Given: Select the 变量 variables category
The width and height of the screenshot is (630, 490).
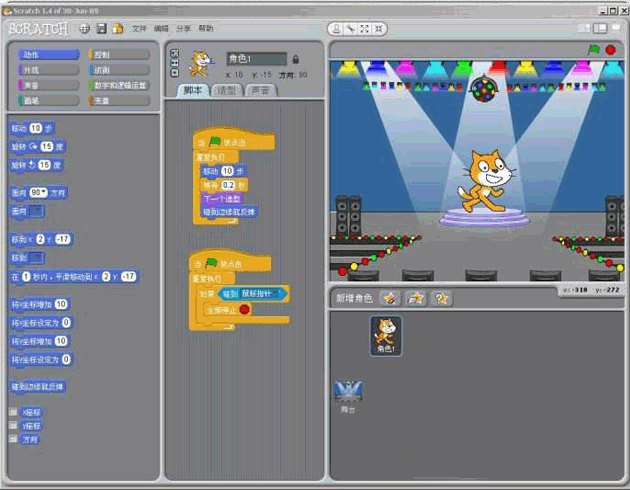Looking at the screenshot, I should point(119,100).
